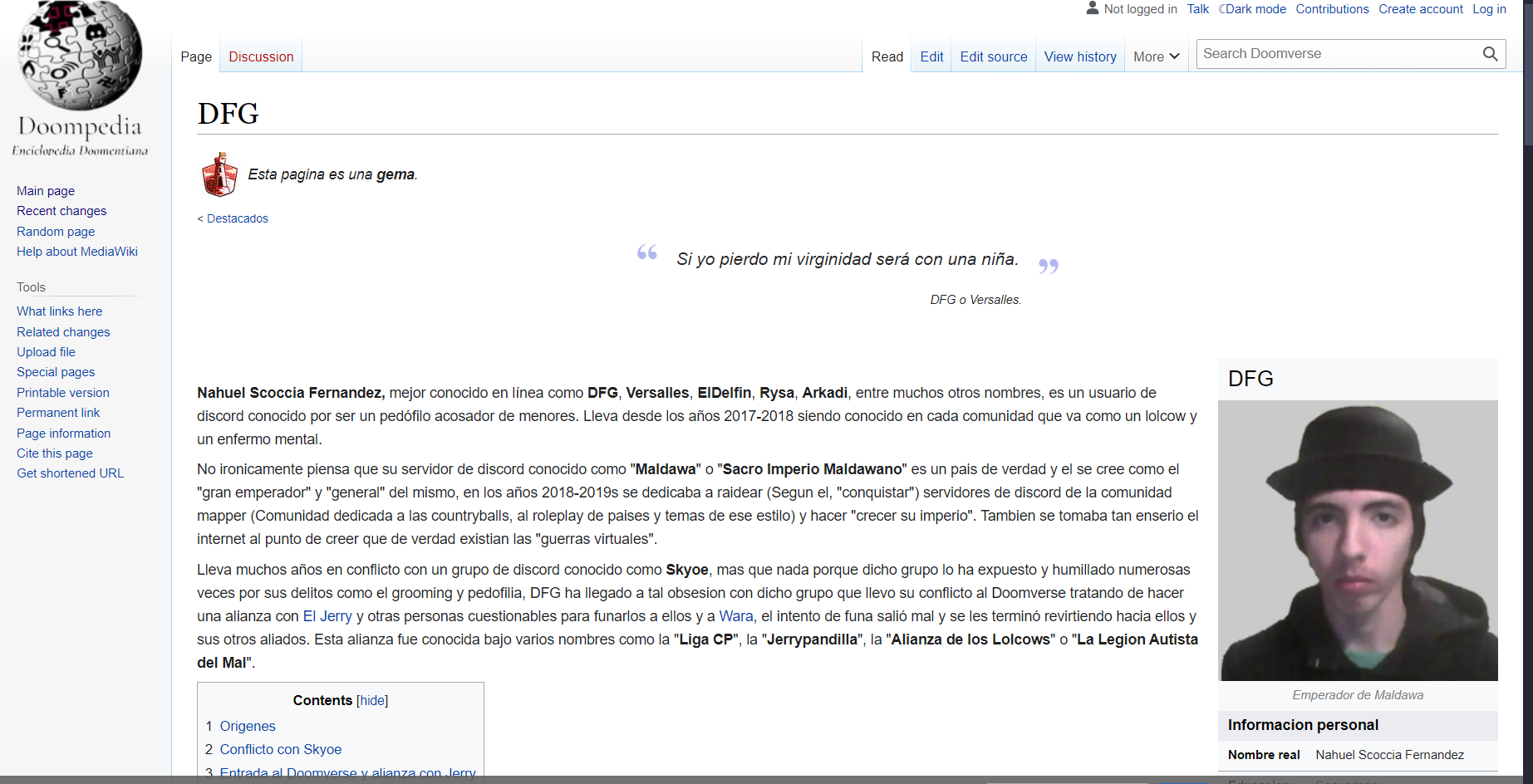
Task: Open Printable version
Action: [x=63, y=393]
